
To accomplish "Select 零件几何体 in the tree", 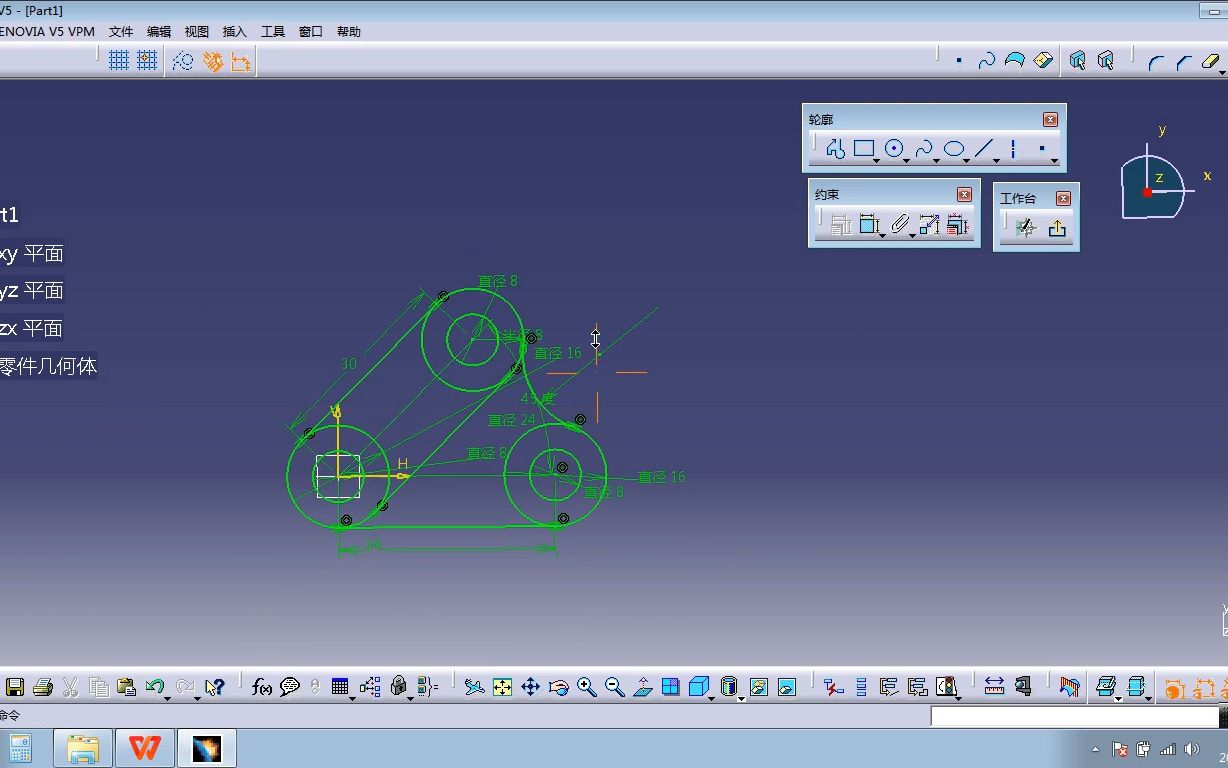I will click(48, 366).
